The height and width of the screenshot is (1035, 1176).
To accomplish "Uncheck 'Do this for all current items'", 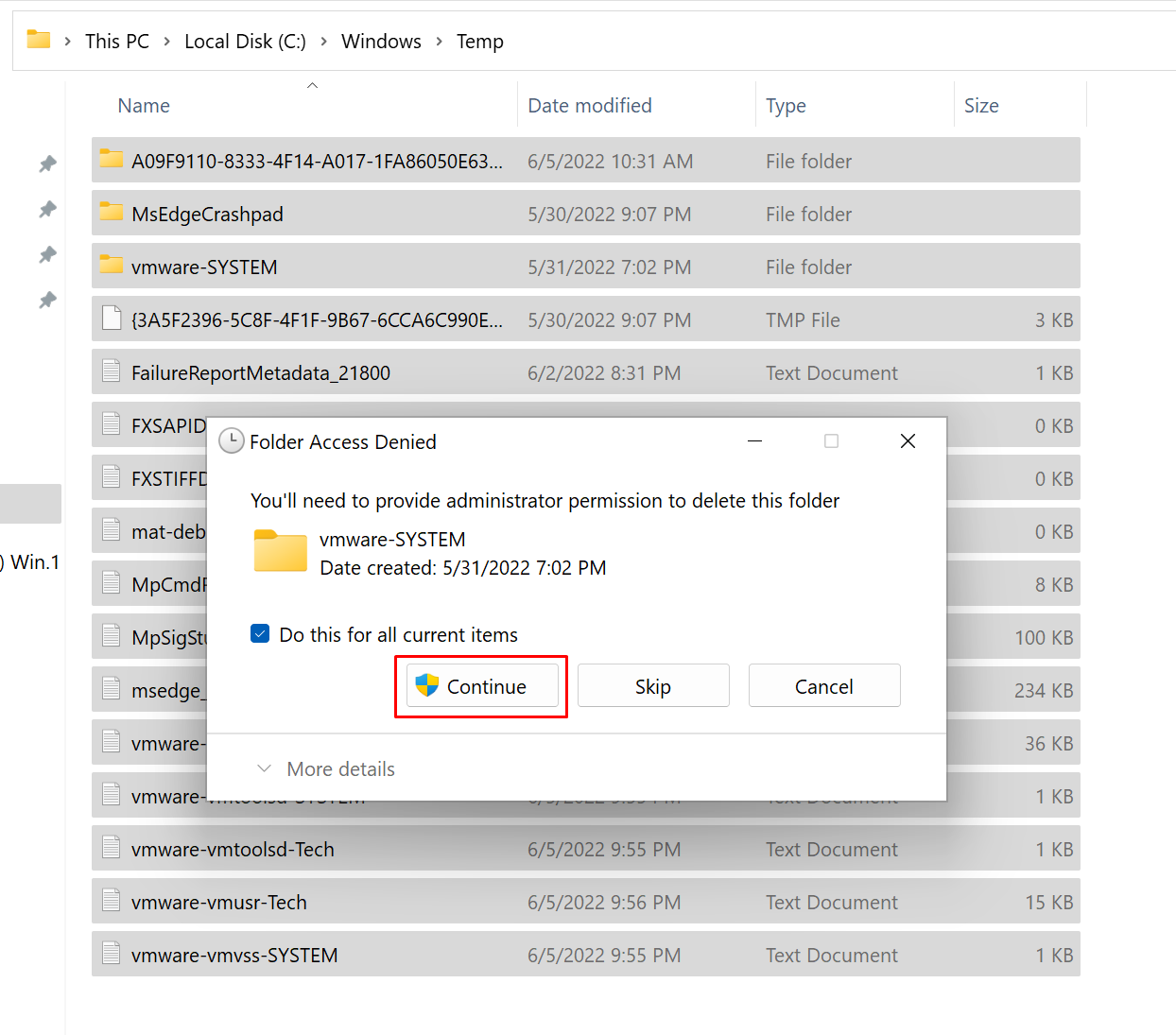I will (260, 634).
